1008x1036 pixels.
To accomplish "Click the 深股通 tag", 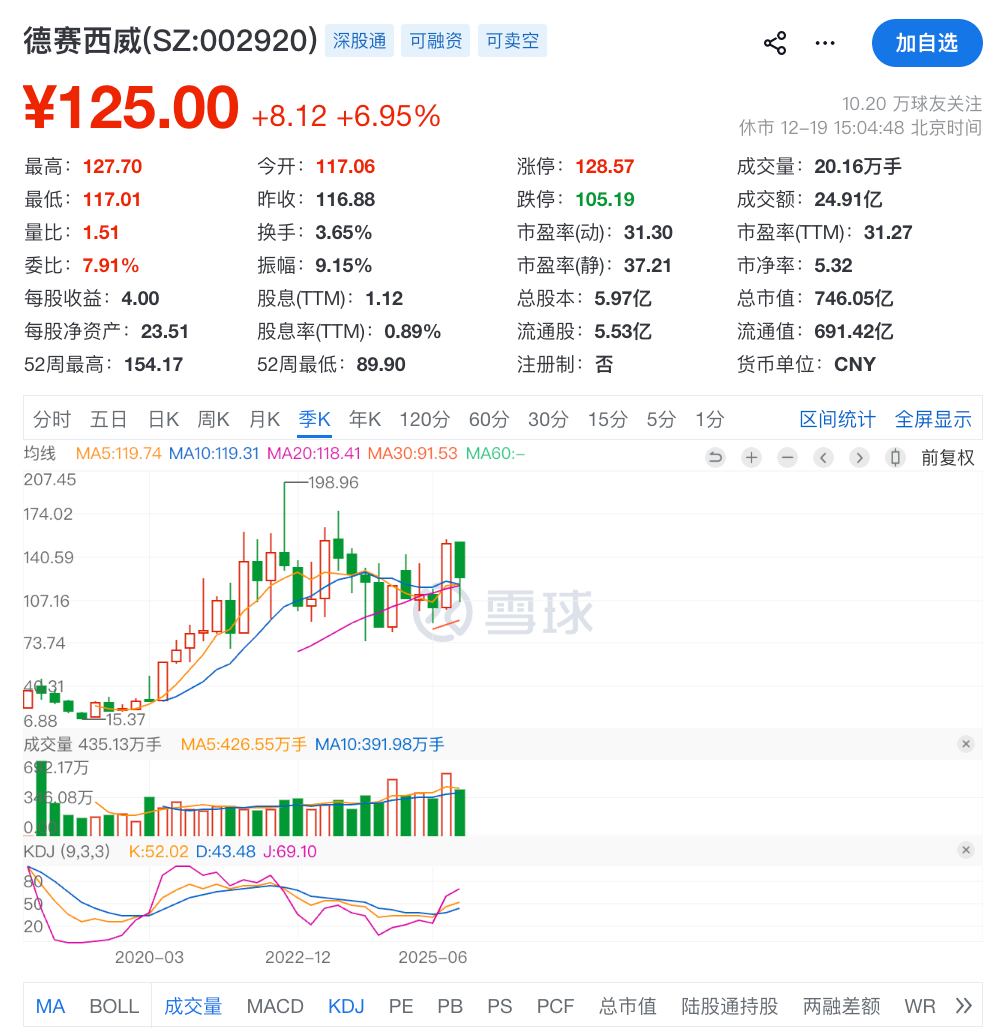I will click(359, 41).
